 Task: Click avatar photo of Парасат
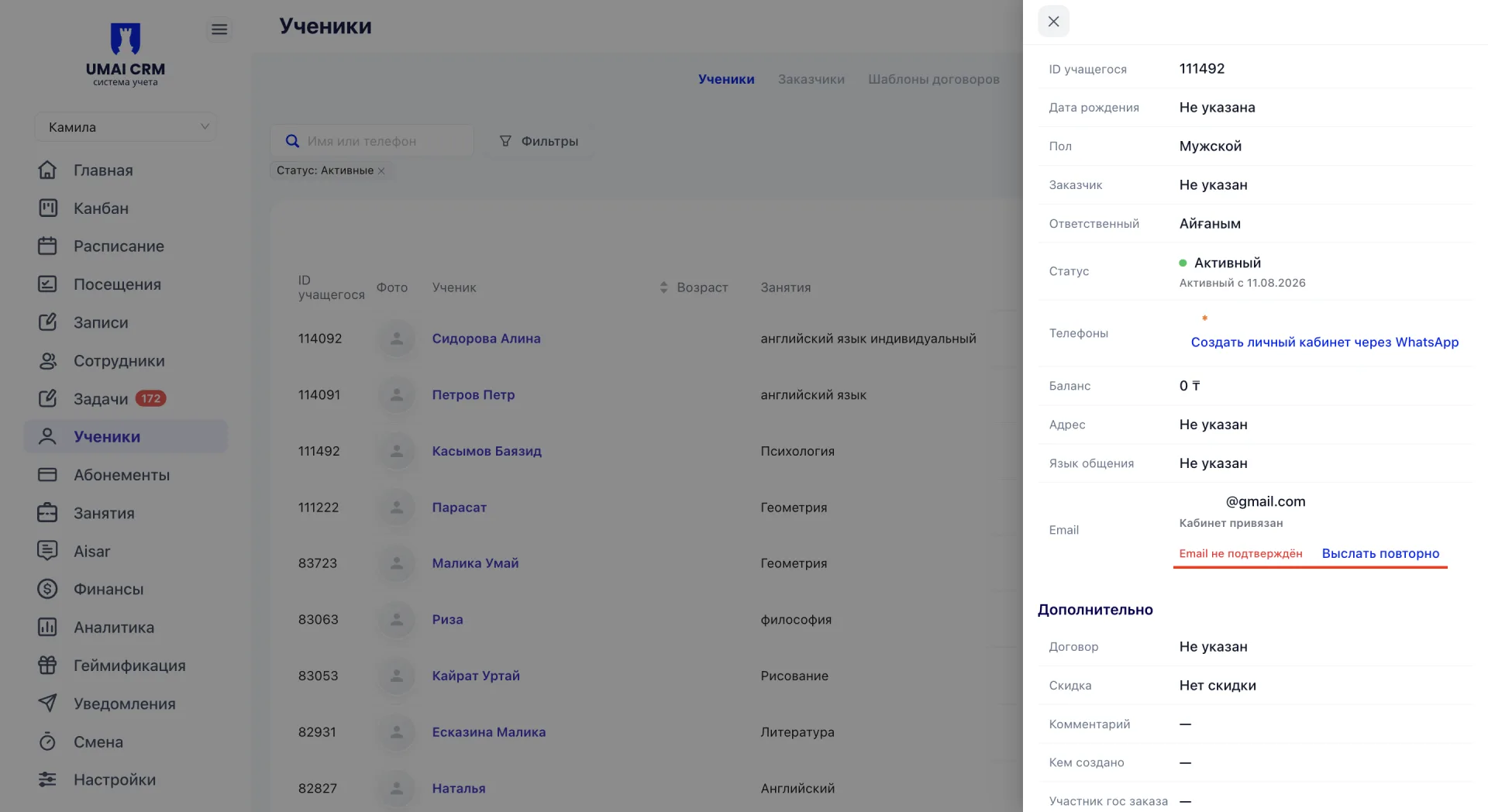[397, 507]
